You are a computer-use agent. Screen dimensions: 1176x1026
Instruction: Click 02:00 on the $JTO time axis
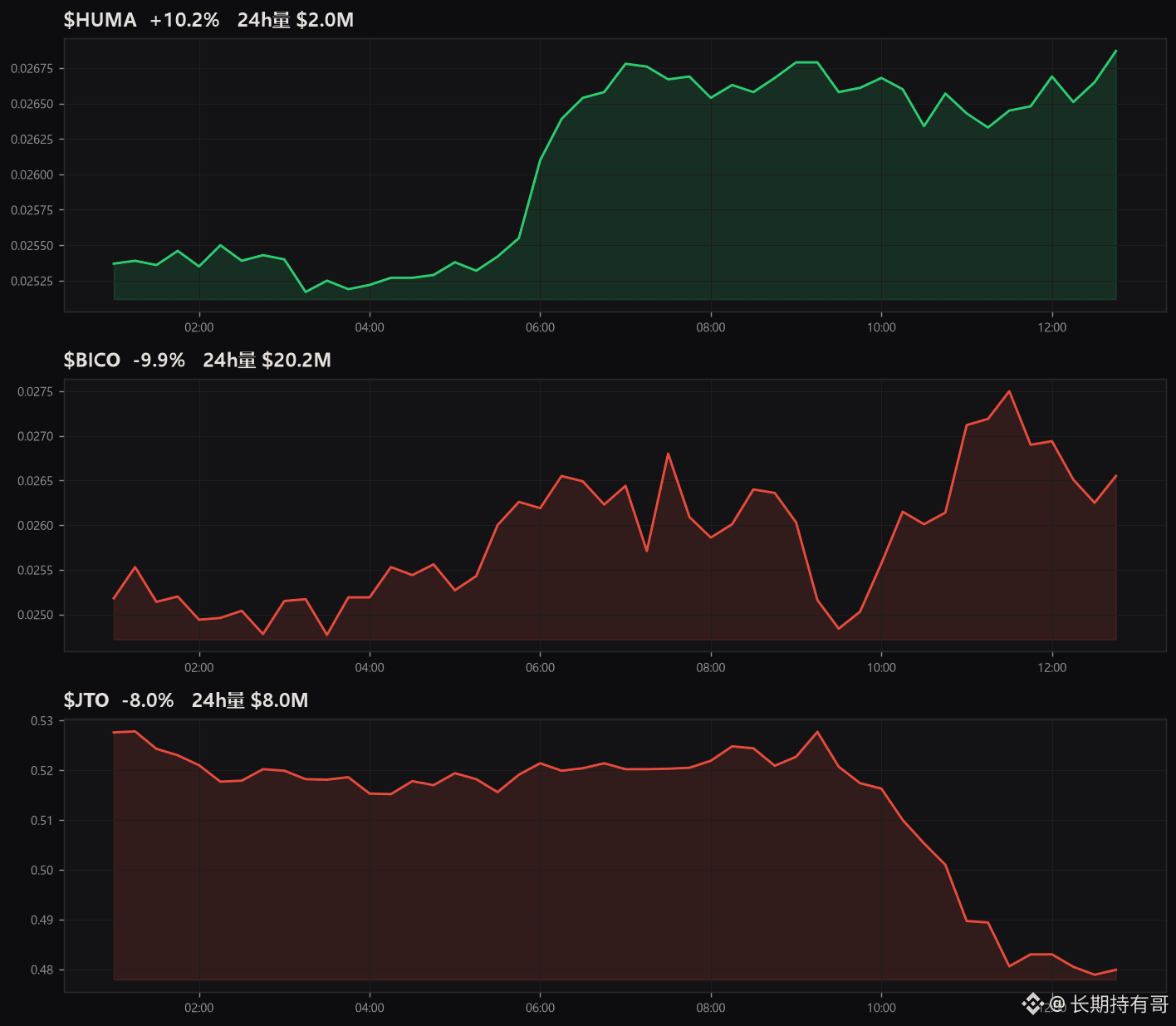click(x=199, y=1008)
